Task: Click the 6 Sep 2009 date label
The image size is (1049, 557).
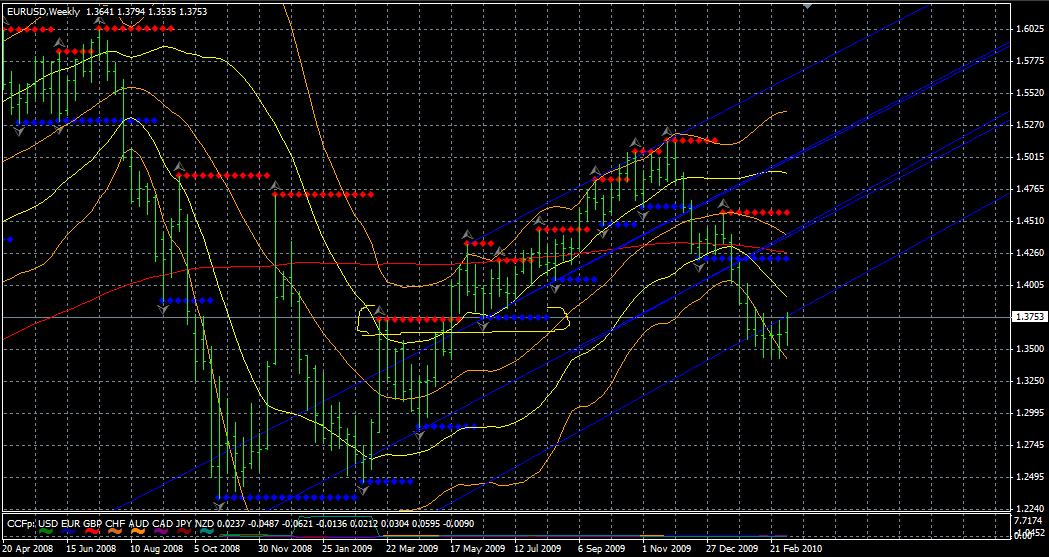Action: pos(601,548)
